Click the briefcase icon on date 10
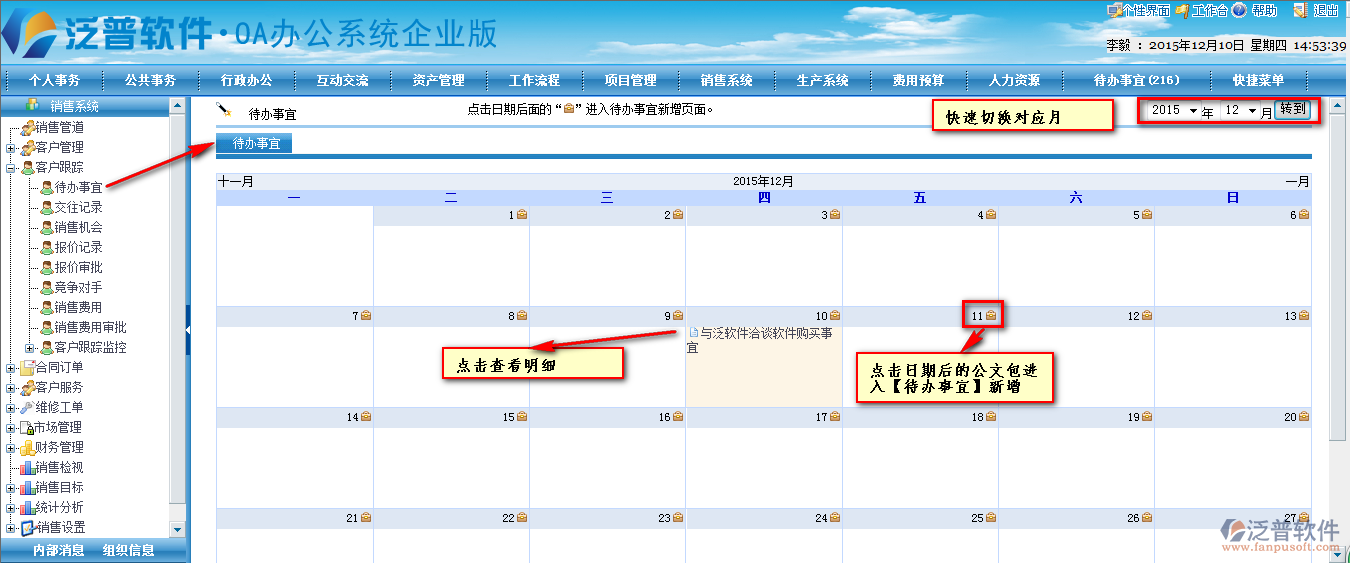This screenshot has width=1350, height=563. [x=835, y=316]
